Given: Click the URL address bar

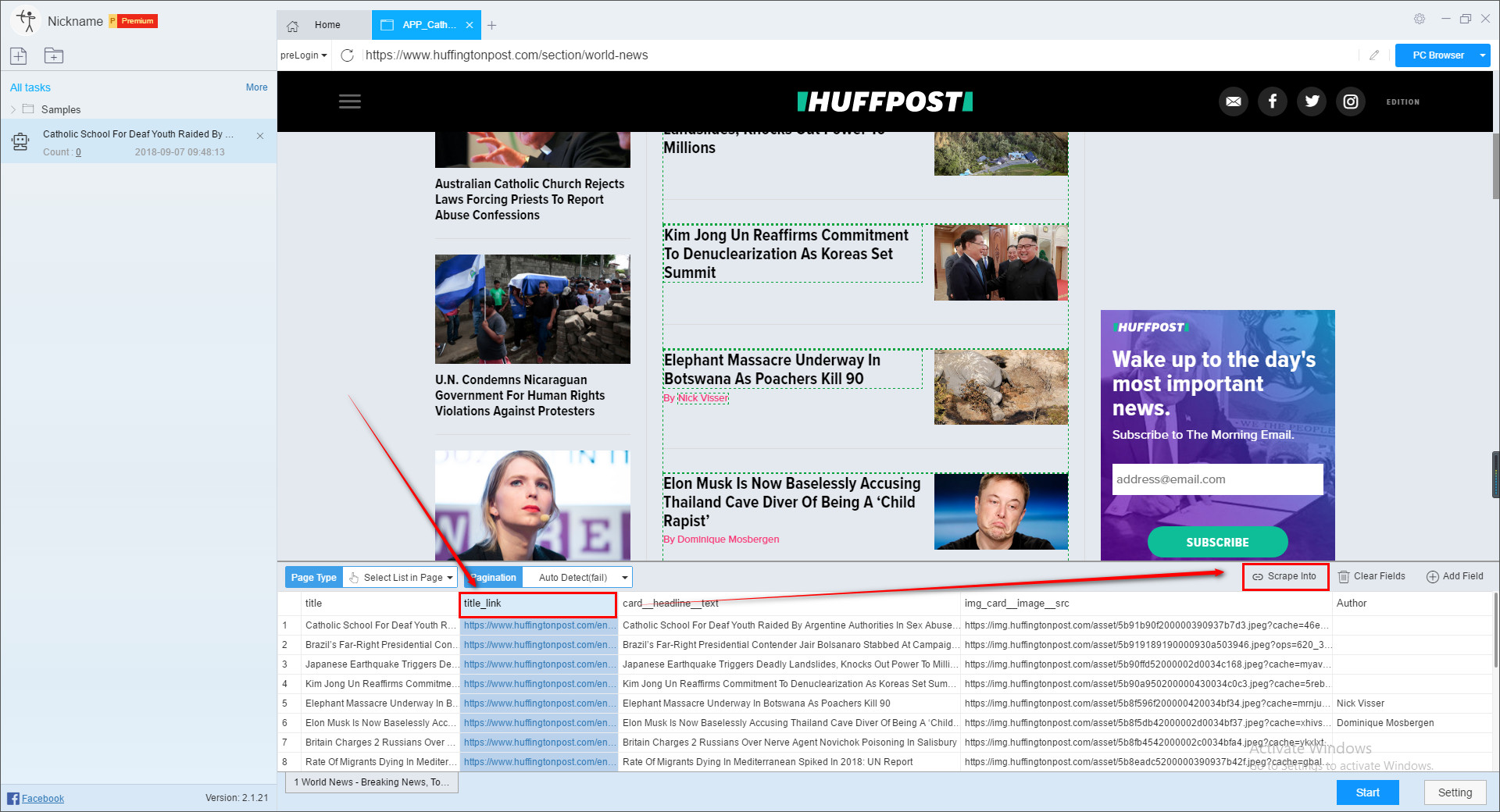Looking at the screenshot, I should click(x=859, y=55).
